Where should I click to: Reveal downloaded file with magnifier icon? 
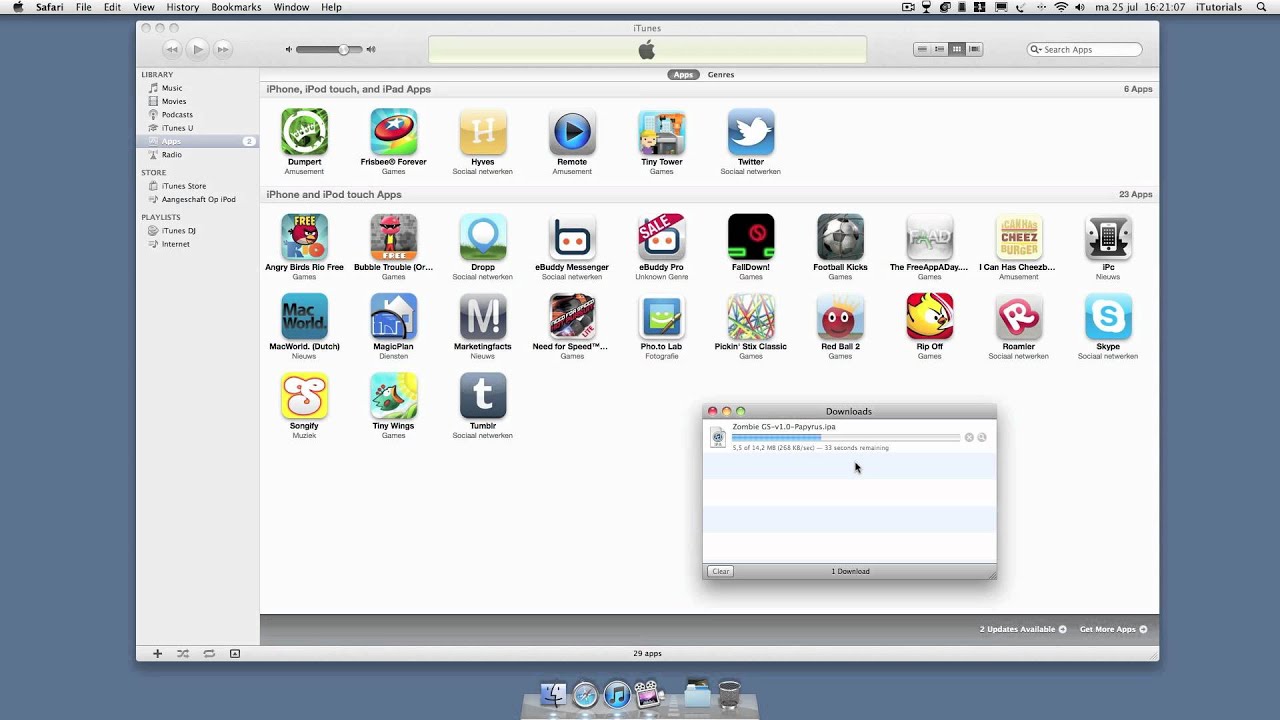click(982, 437)
